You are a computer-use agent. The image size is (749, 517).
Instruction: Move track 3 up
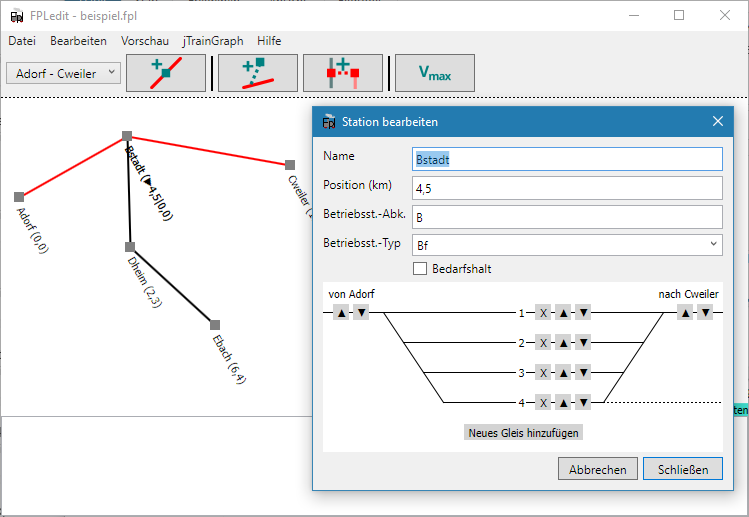click(x=563, y=373)
